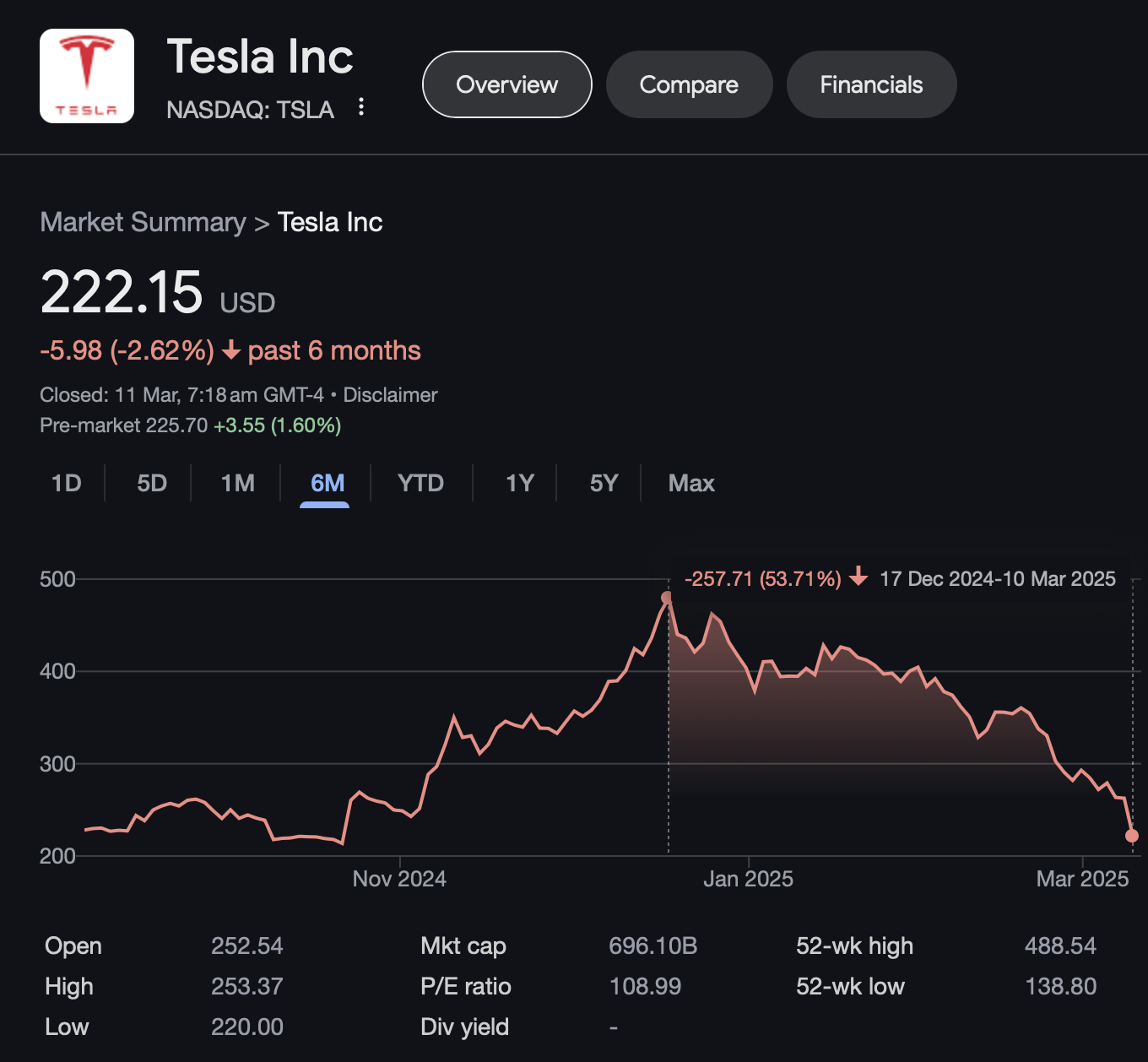Viewport: 1148px width, 1062px height.
Task: Select the 5Y range option
Action: click(601, 483)
